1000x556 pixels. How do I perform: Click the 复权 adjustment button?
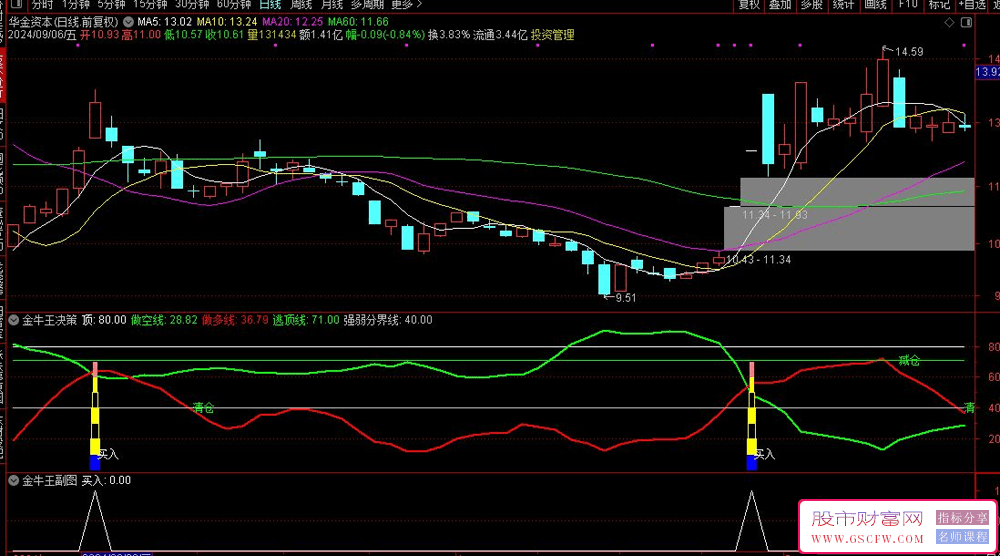click(749, 4)
